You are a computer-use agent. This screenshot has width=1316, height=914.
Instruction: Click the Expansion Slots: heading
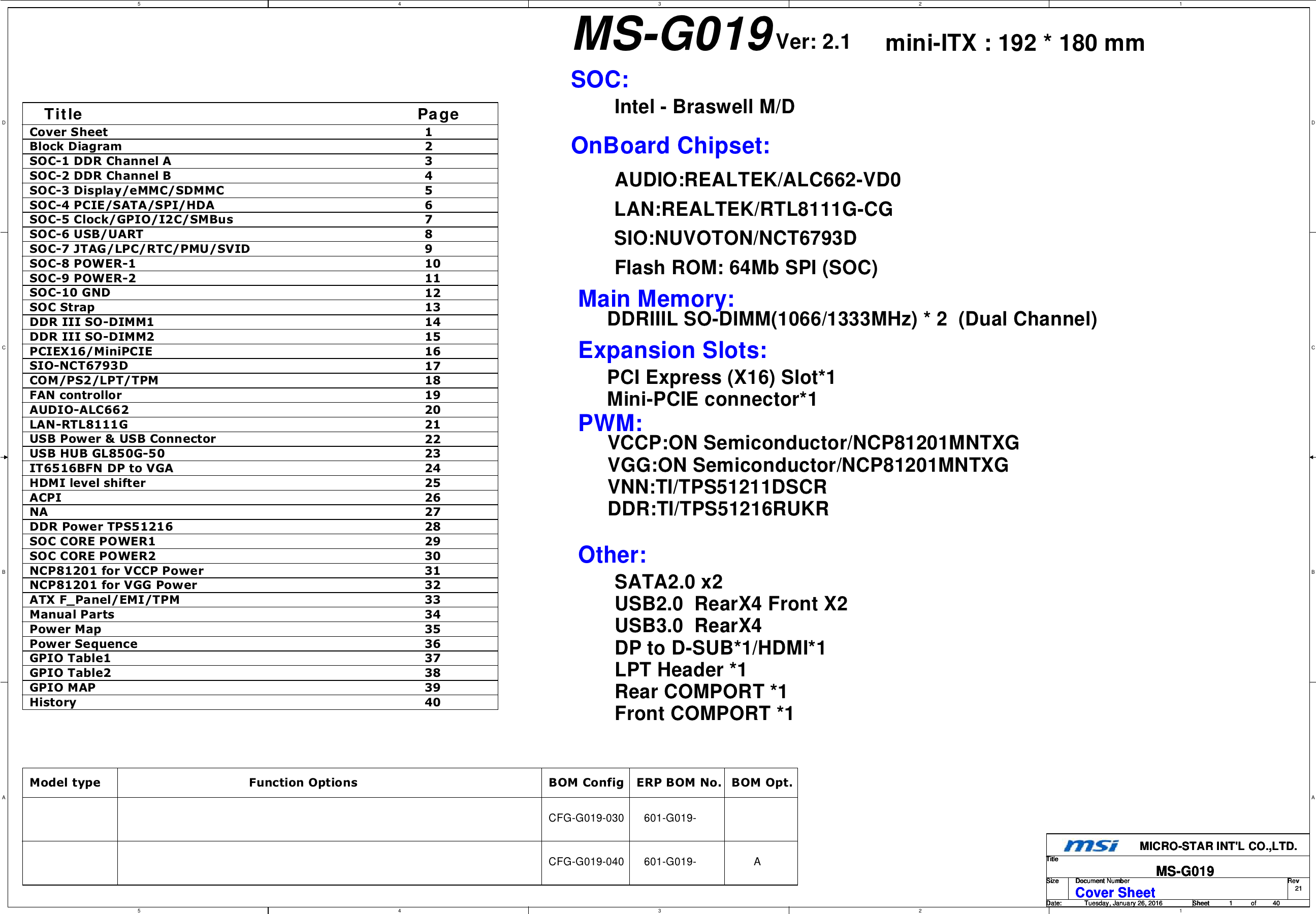(672, 350)
